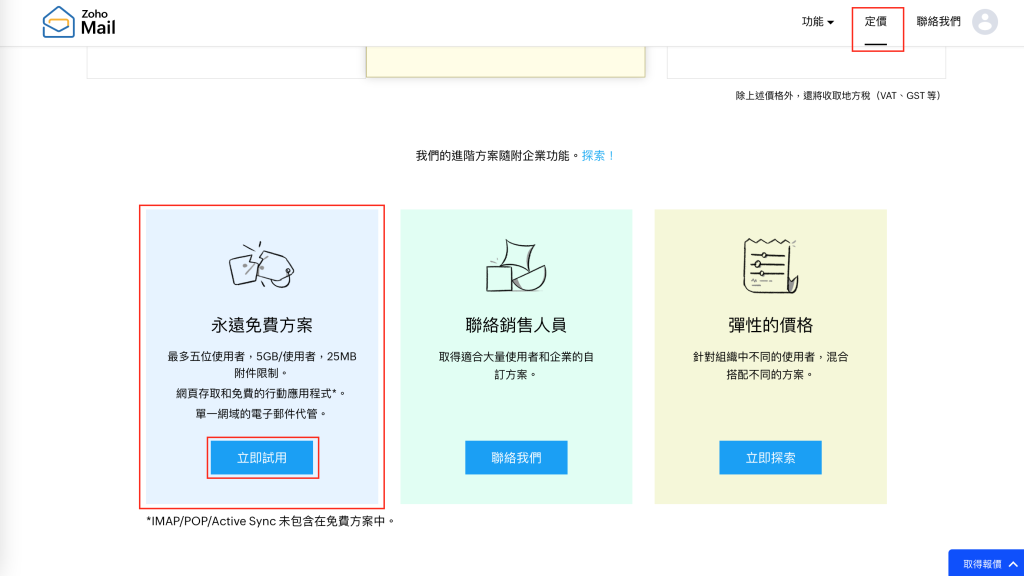The width and height of the screenshot is (1024, 576).
Task: Click the 聯絡銷售人員 card title
Action: pyautogui.click(x=516, y=325)
